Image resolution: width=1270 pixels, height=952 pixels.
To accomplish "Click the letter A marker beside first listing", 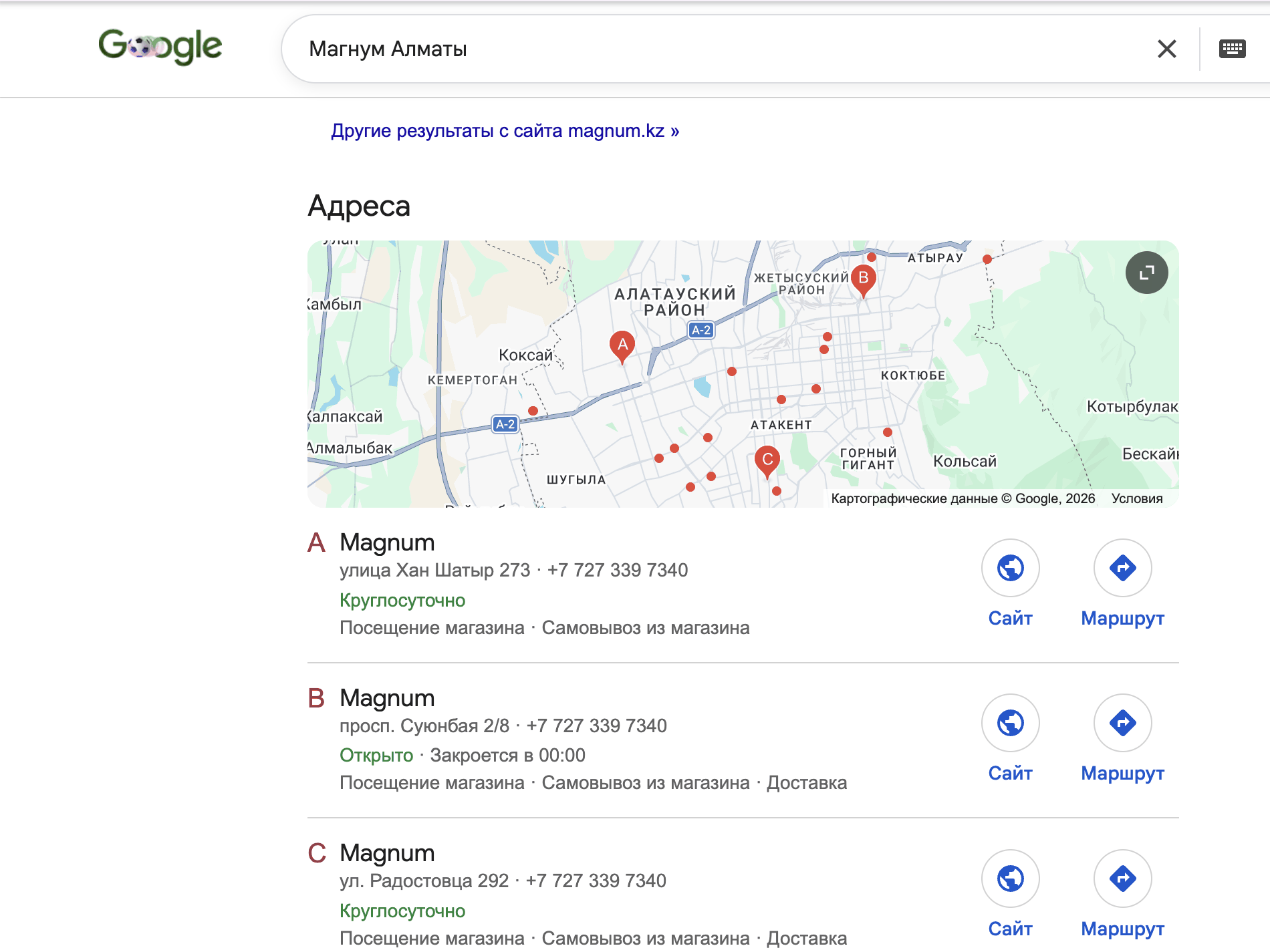I will pos(316,542).
